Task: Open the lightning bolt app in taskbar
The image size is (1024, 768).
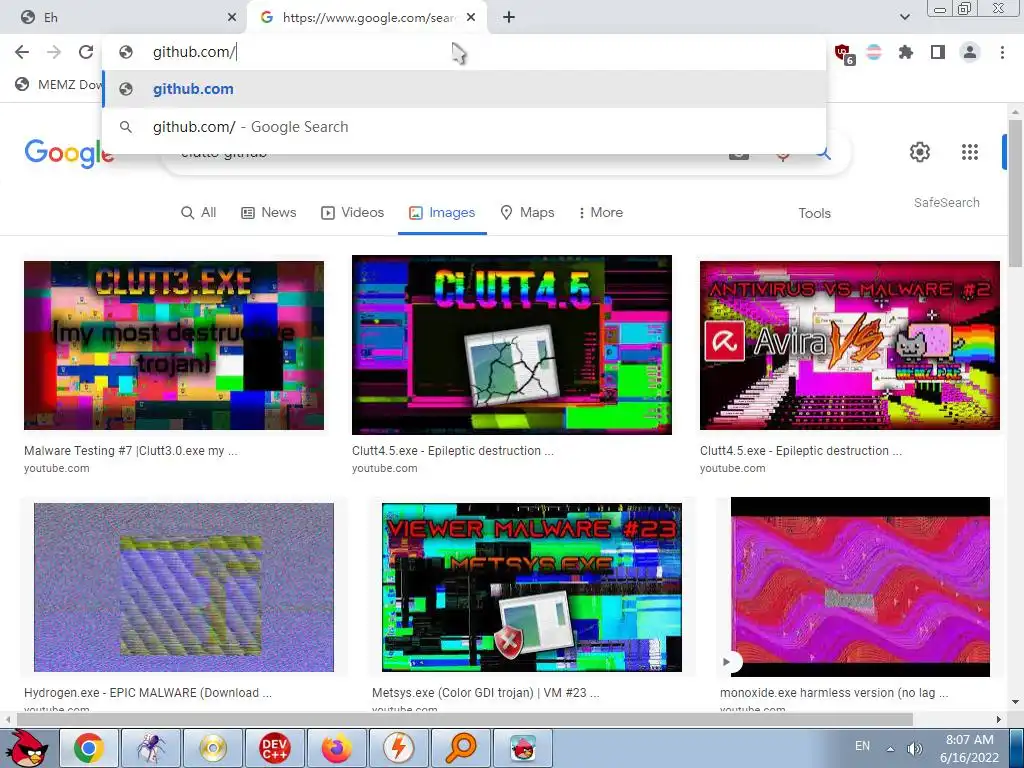Action: click(x=398, y=748)
